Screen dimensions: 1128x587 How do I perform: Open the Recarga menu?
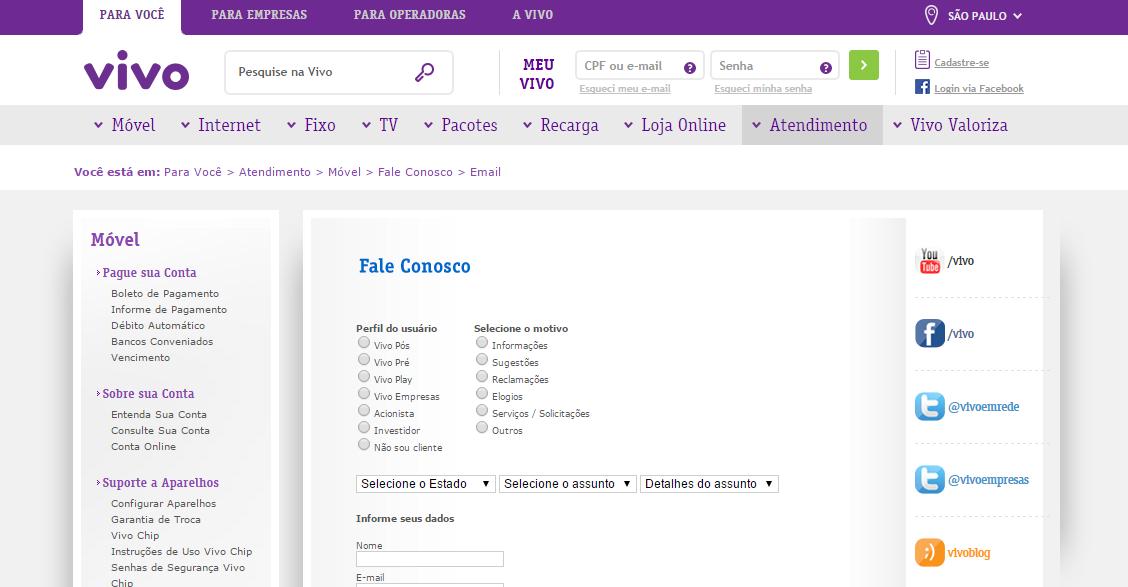pyautogui.click(x=560, y=125)
